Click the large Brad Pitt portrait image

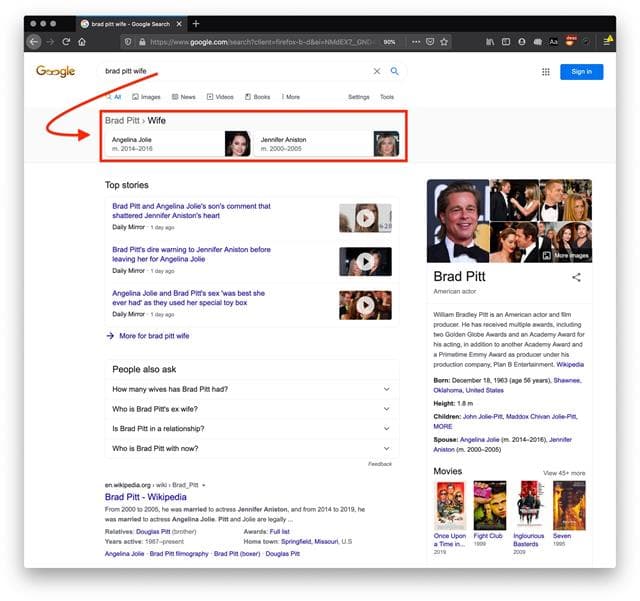click(x=458, y=221)
